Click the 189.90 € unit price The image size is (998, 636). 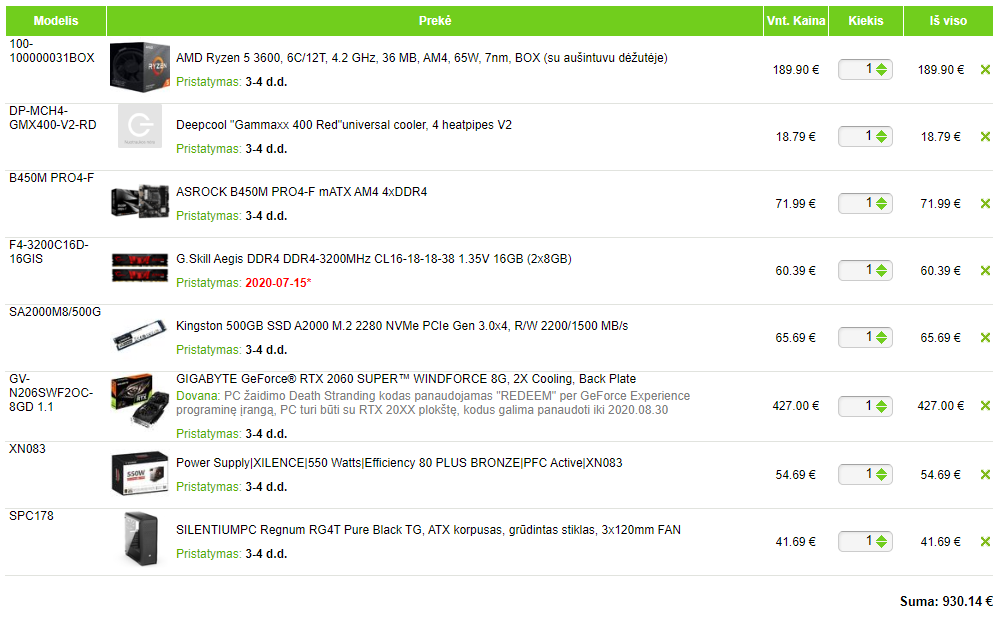(796, 70)
